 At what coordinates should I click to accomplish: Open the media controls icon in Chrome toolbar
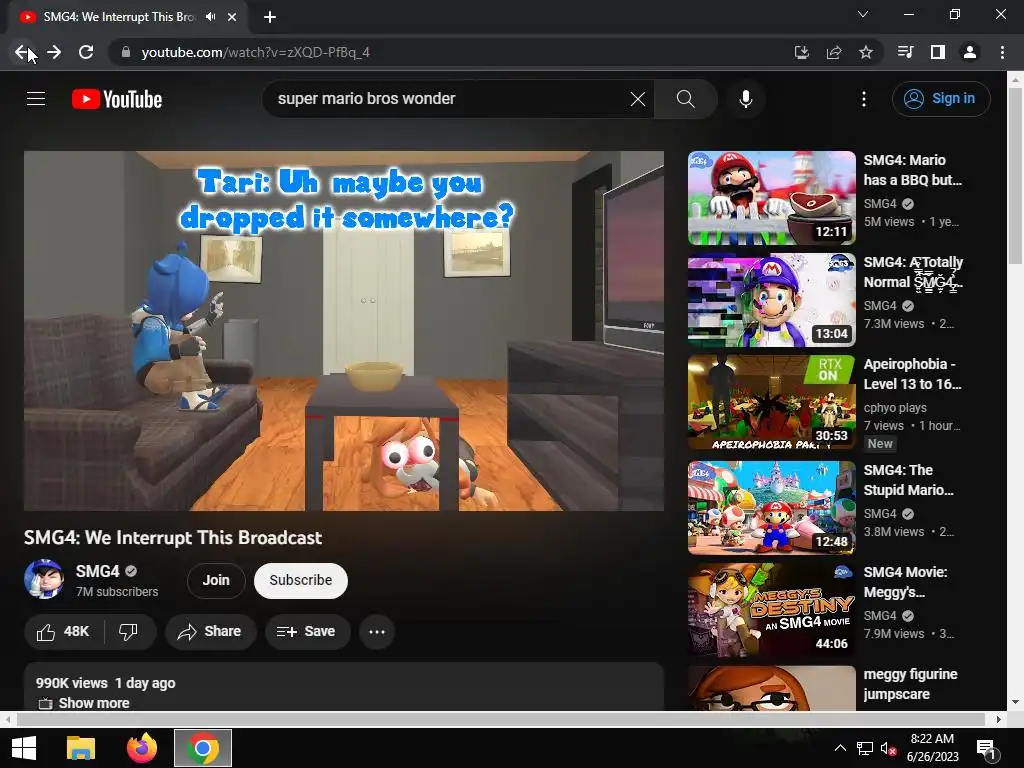tap(905, 52)
